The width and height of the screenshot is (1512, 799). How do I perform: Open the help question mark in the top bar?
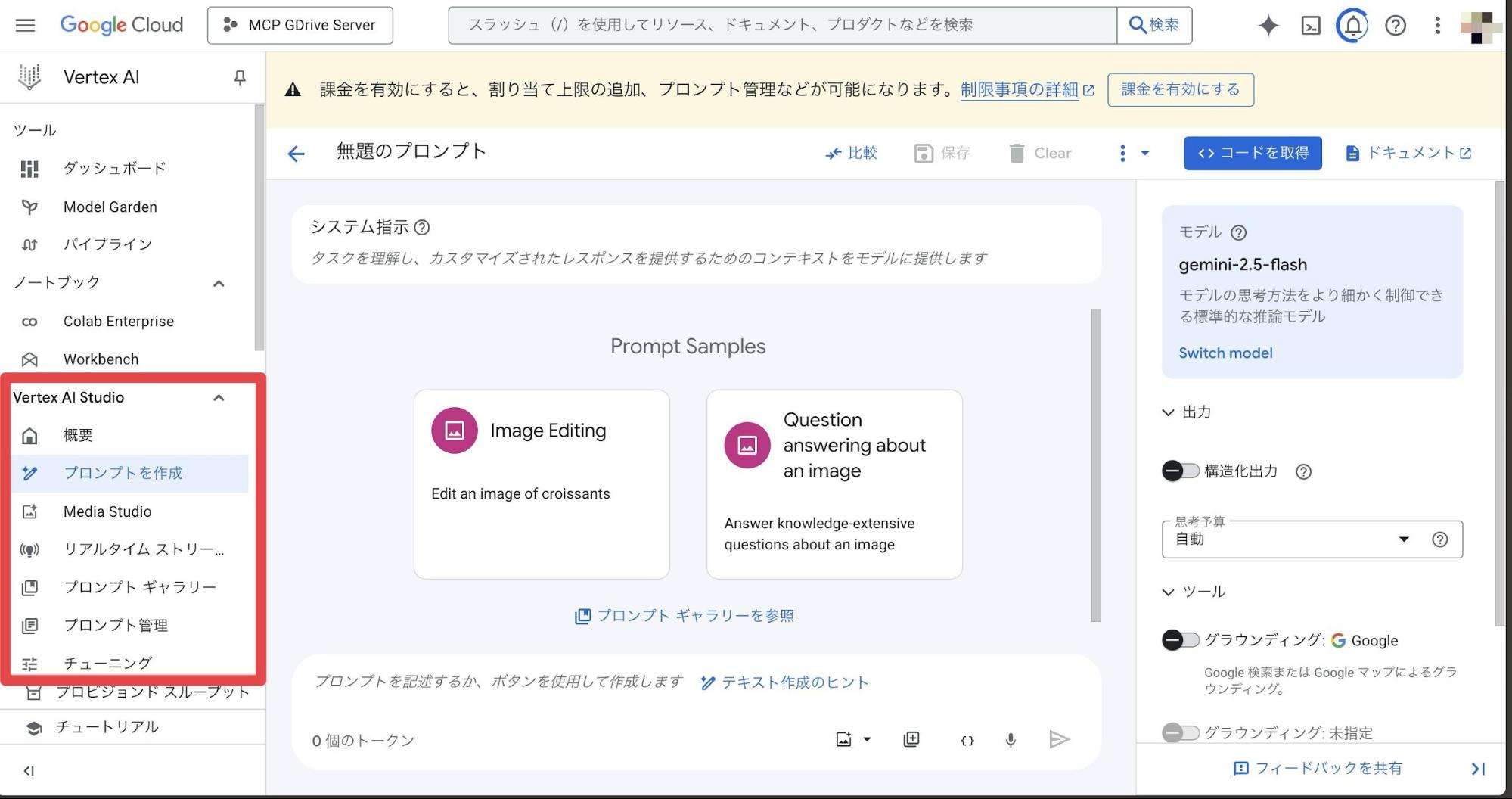point(1396,26)
